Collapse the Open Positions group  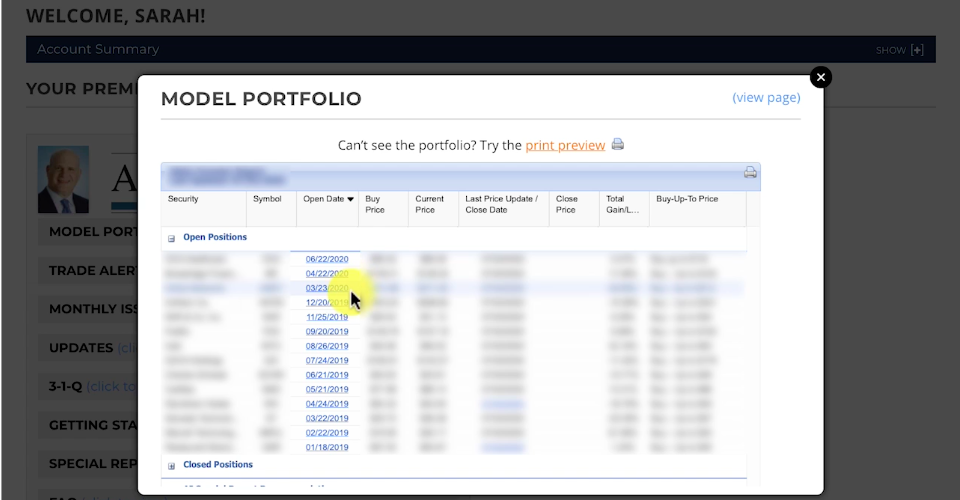coord(171,238)
